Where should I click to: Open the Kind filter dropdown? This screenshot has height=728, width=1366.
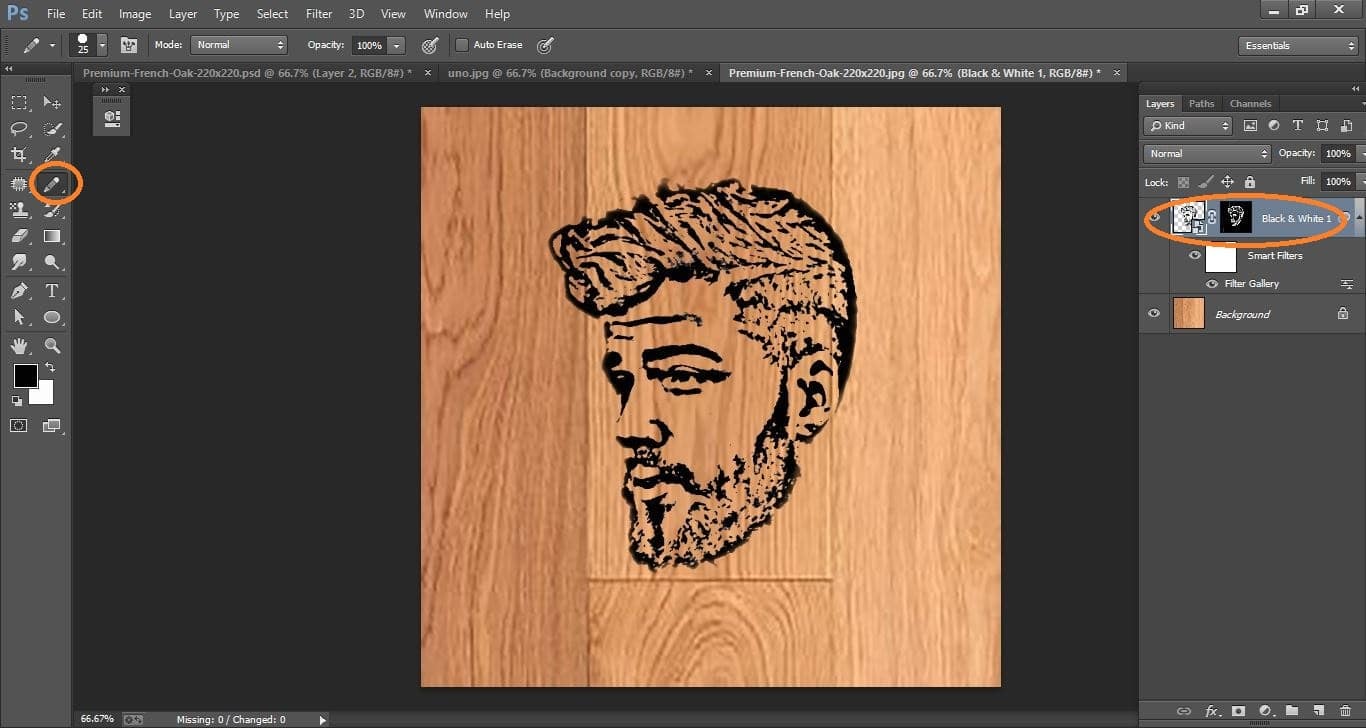[1188, 125]
